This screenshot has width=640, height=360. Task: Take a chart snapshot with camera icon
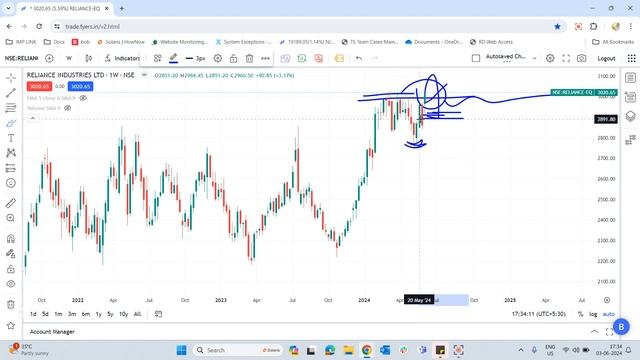pos(582,58)
